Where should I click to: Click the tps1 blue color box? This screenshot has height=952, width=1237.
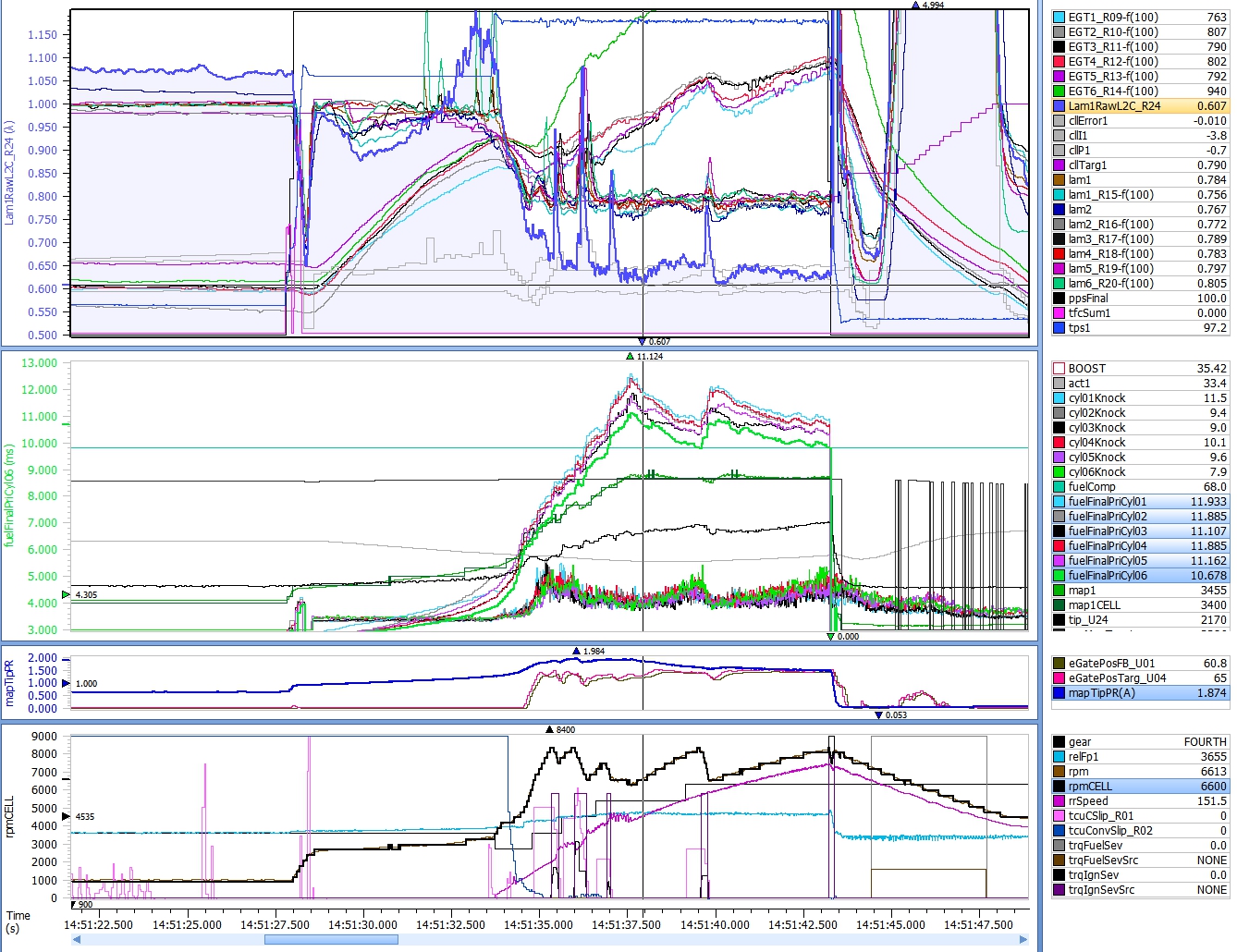pyautogui.click(x=1059, y=328)
